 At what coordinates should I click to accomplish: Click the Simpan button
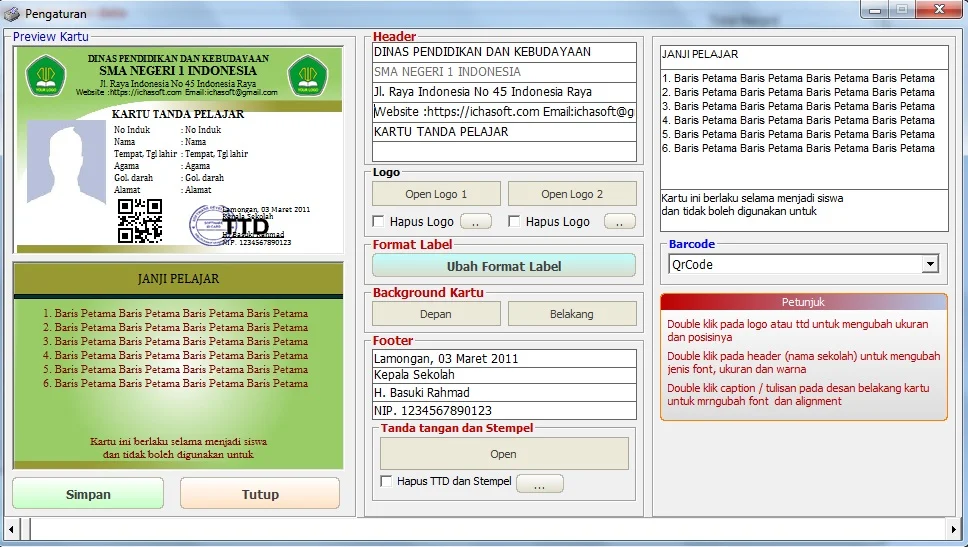click(x=88, y=494)
